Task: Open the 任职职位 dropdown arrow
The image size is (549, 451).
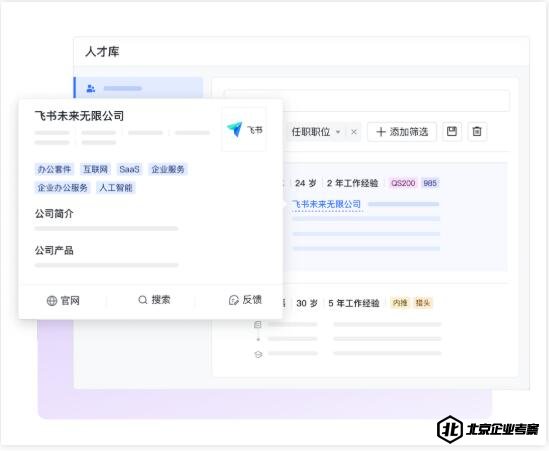Action: pyautogui.click(x=338, y=132)
